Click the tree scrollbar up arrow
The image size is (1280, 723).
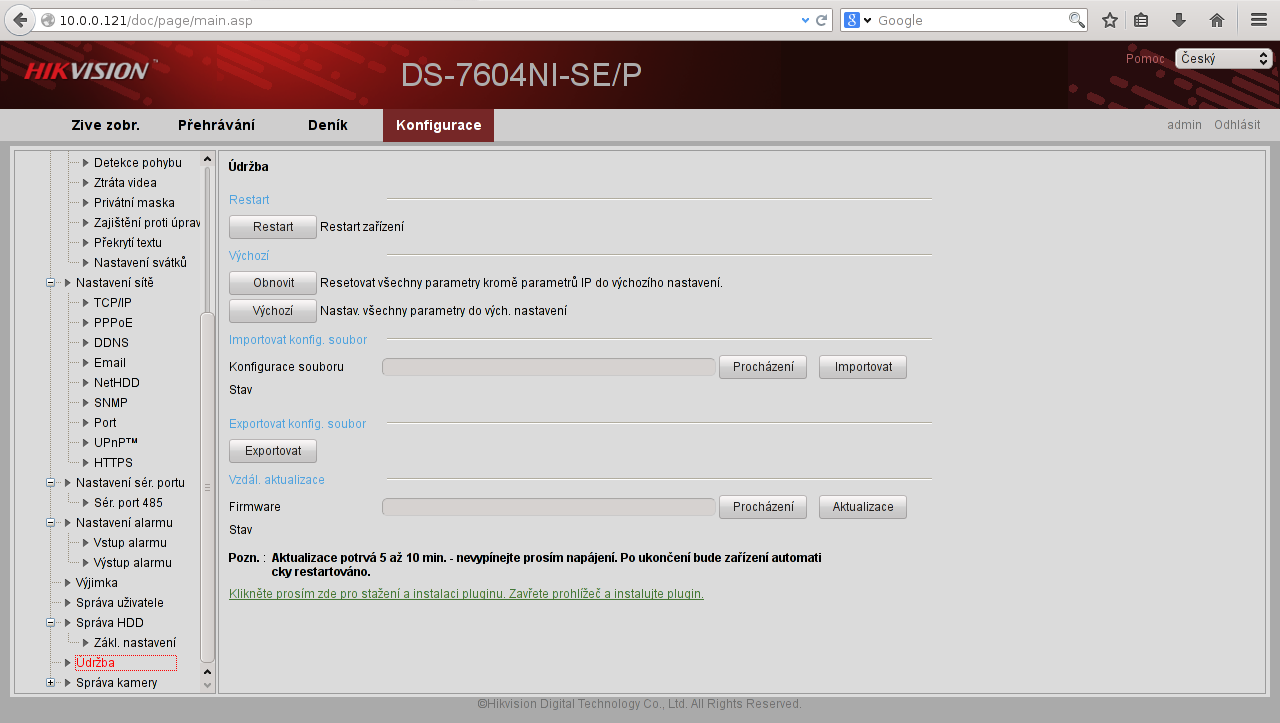pyautogui.click(x=208, y=158)
